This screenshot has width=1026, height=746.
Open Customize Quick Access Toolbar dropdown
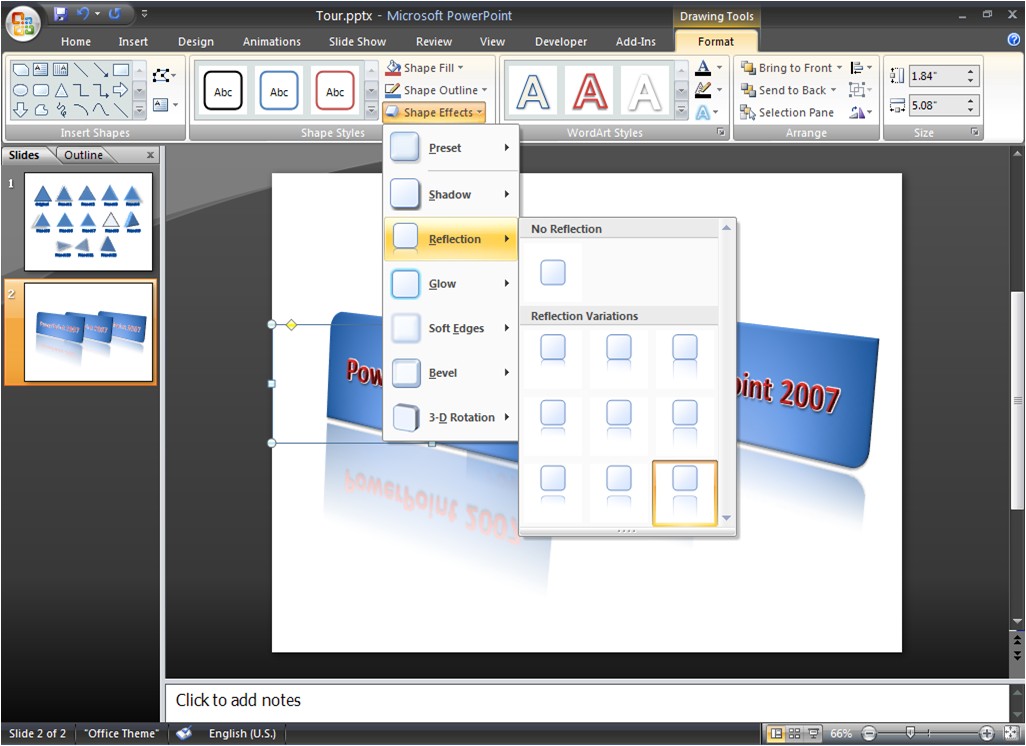144,14
